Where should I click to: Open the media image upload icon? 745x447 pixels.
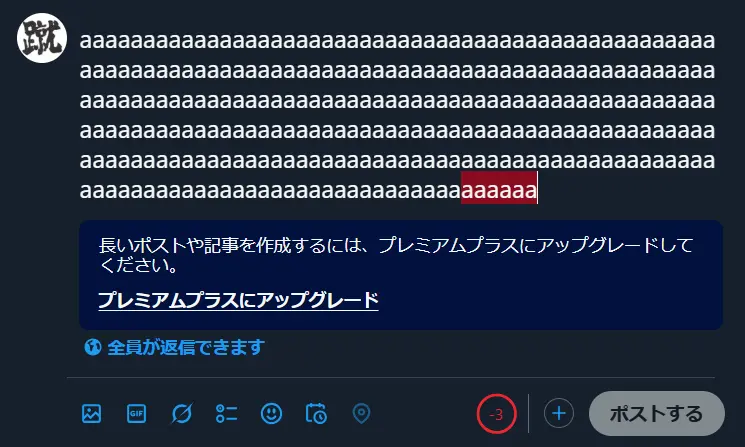pyautogui.click(x=91, y=413)
